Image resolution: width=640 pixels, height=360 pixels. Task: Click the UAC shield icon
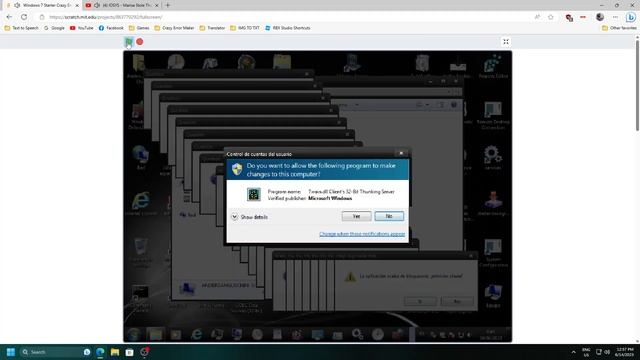[x=237, y=169]
